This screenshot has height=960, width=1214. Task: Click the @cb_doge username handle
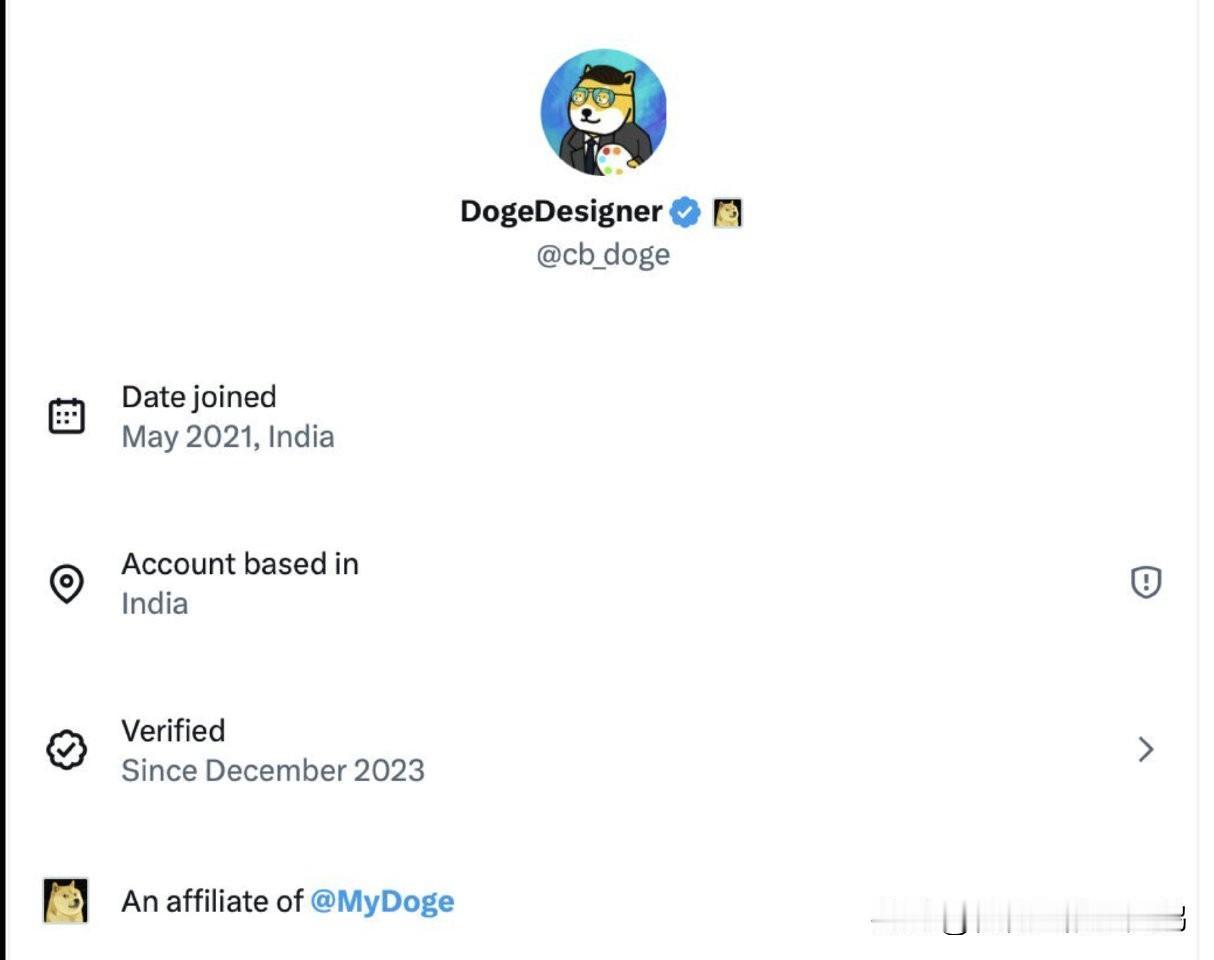[x=603, y=255]
